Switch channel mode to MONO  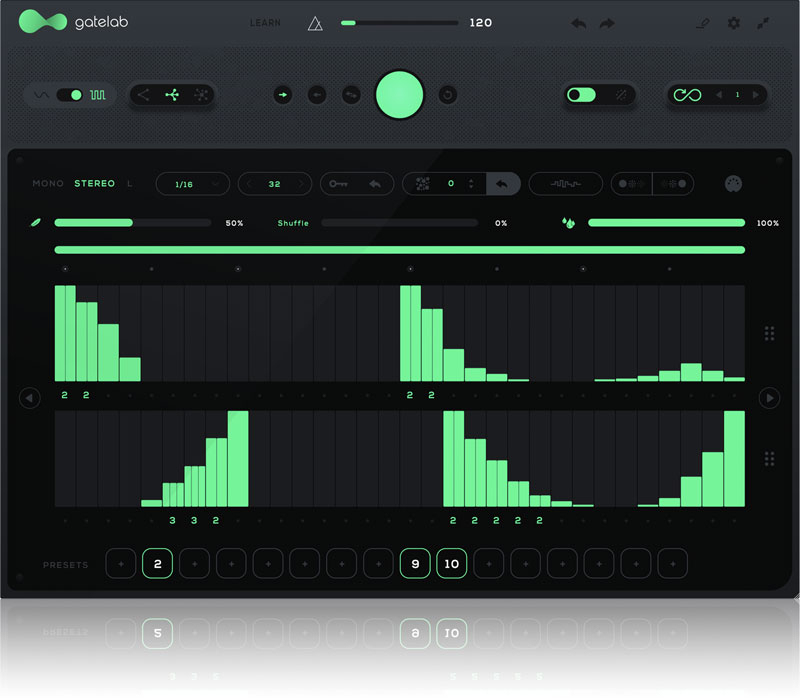(x=48, y=184)
